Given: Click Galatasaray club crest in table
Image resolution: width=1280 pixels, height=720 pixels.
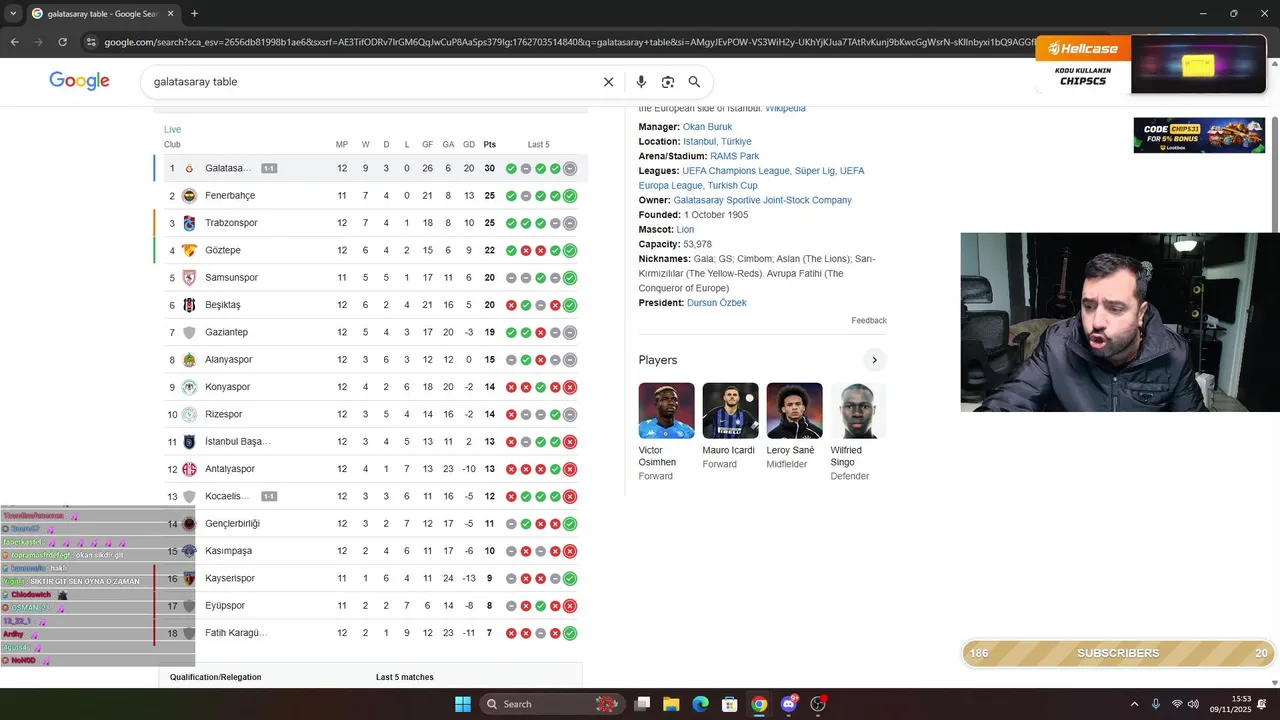Looking at the screenshot, I should click(189, 168).
